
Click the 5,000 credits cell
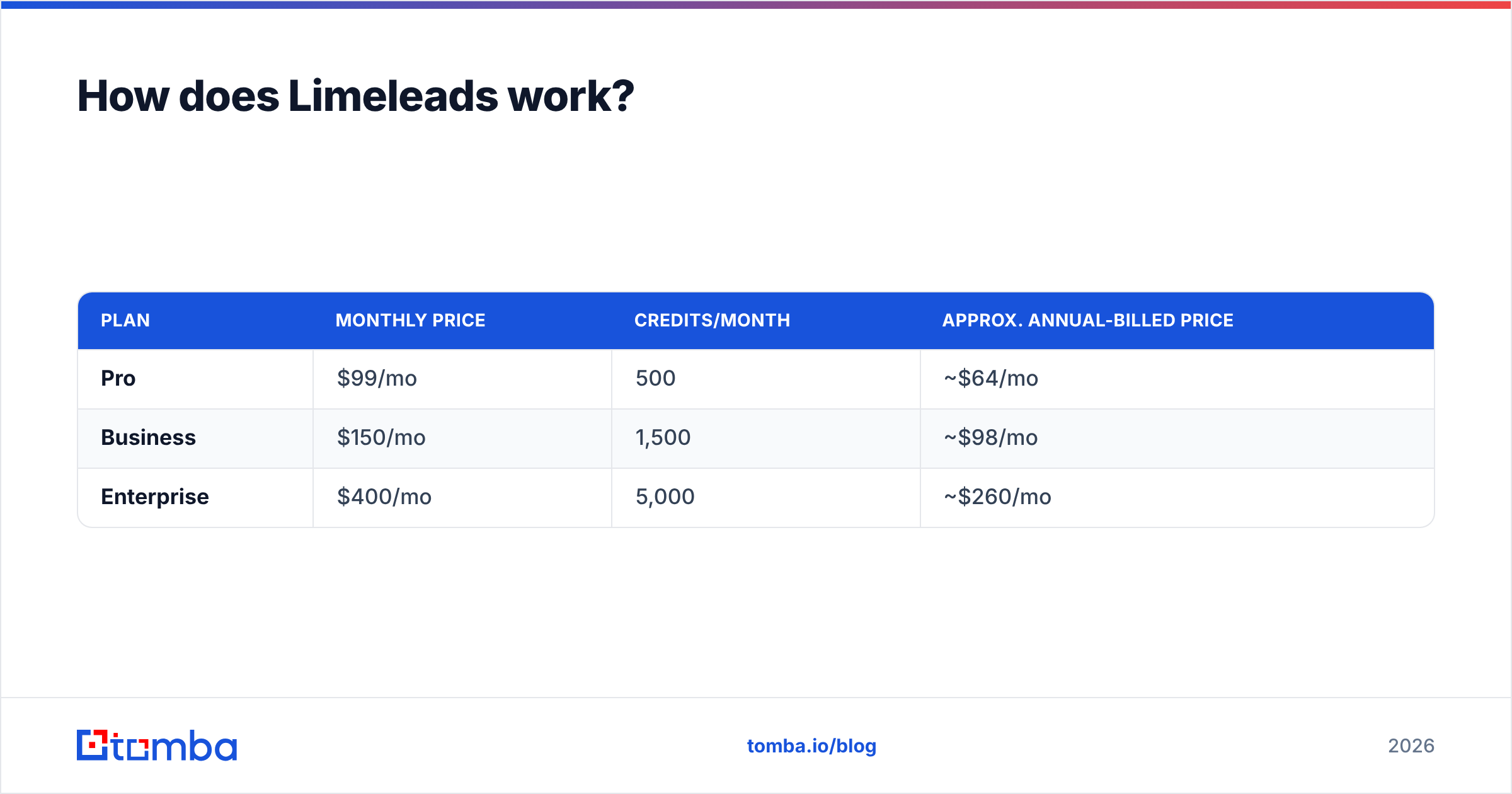coord(766,497)
